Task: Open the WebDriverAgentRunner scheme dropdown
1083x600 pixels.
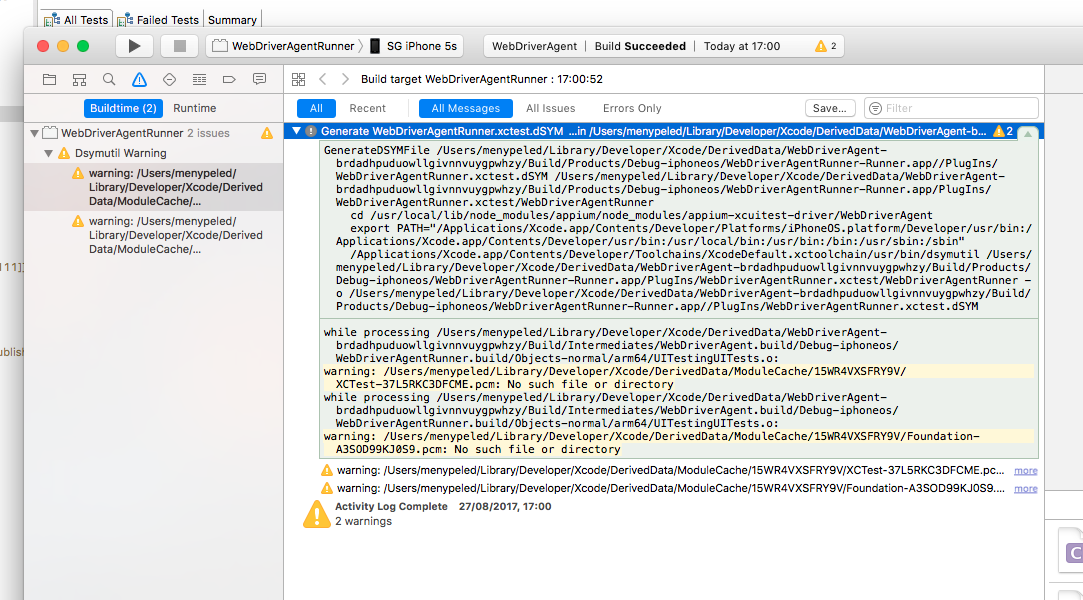Action: tap(284, 46)
